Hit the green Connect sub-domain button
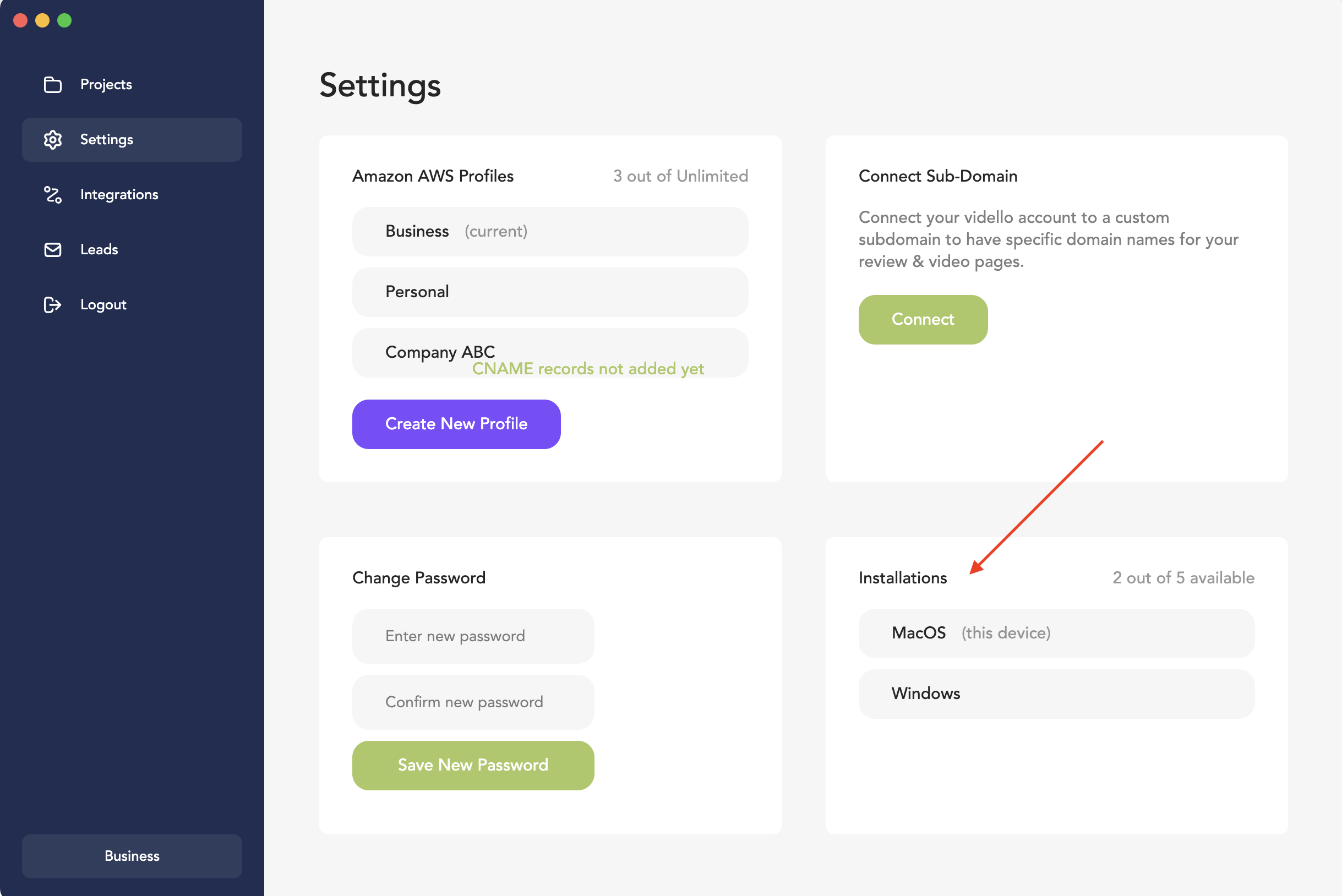 click(x=923, y=319)
